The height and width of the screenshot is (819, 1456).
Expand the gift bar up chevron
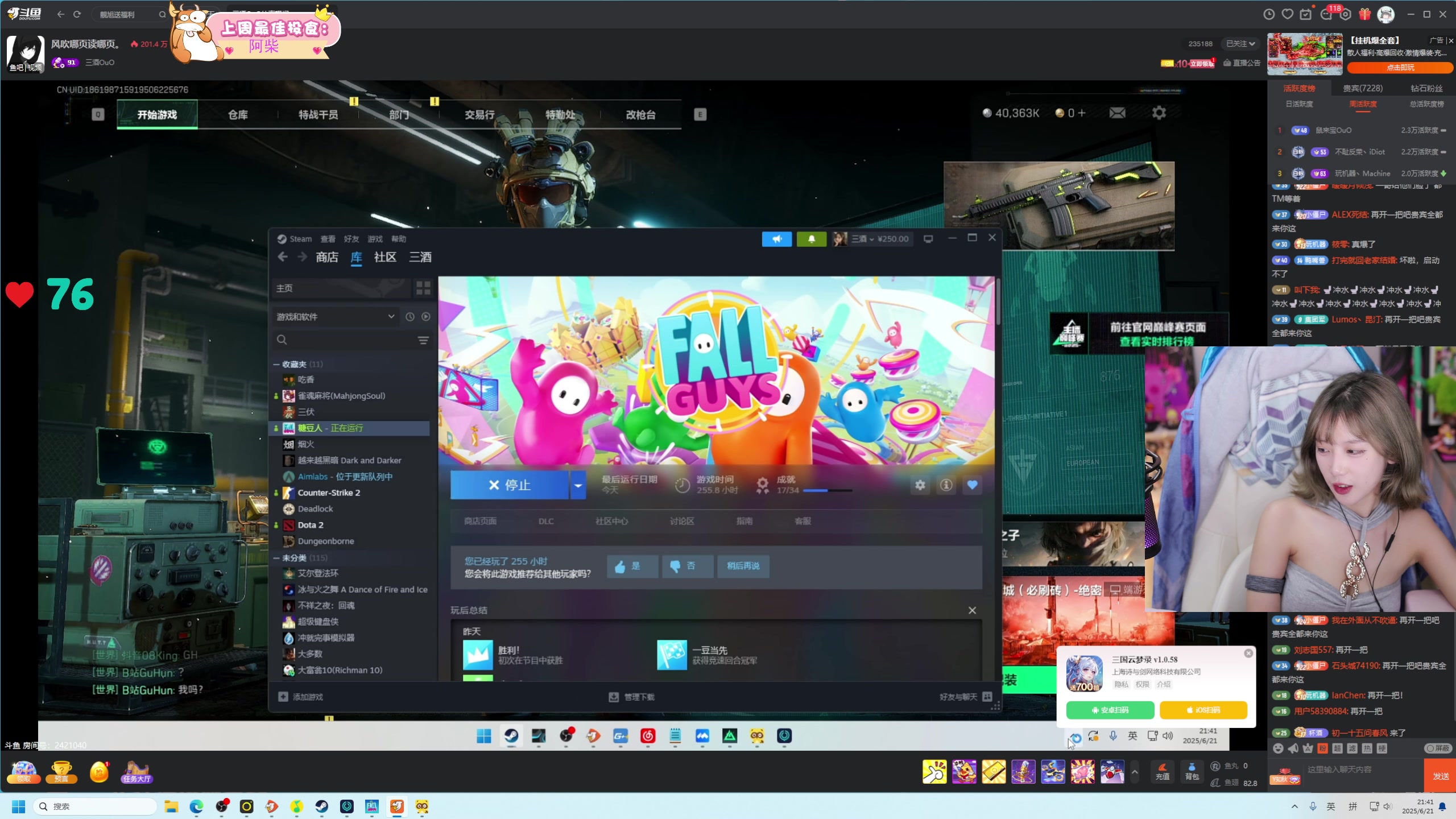(x=1135, y=772)
